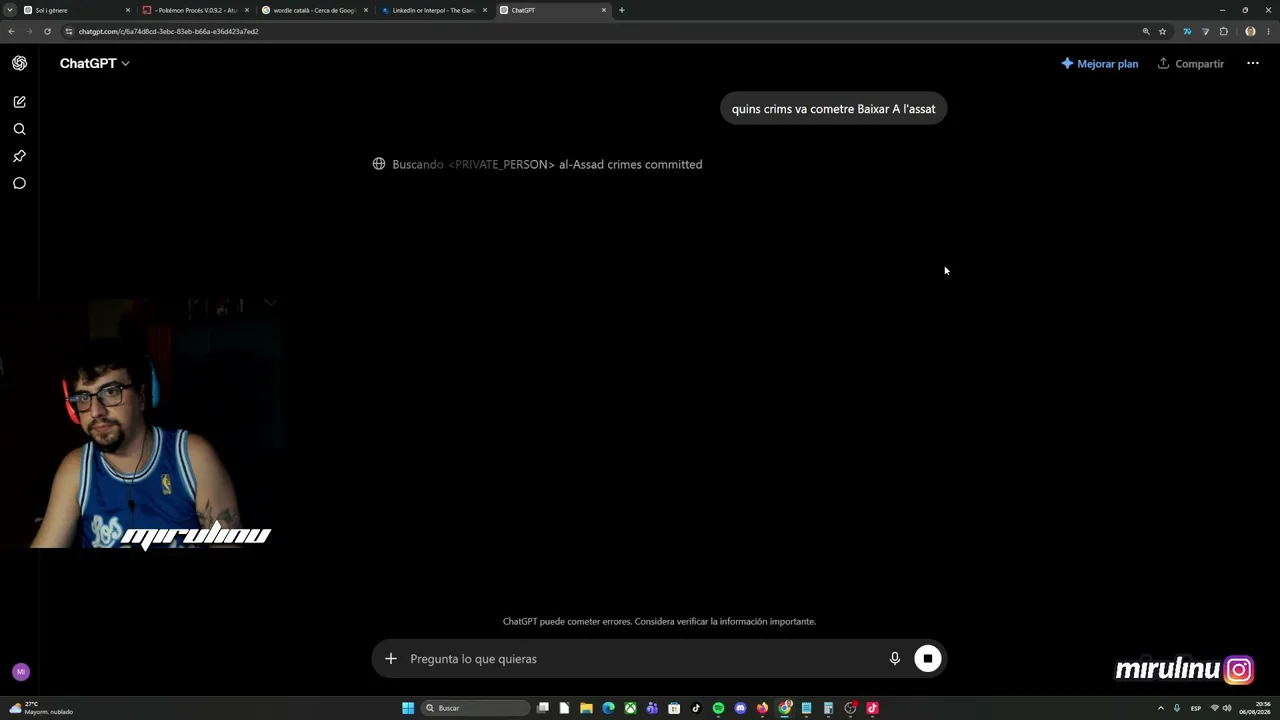Click the pin icon in the sidebar
This screenshot has height=720, width=1280.
(x=19, y=156)
